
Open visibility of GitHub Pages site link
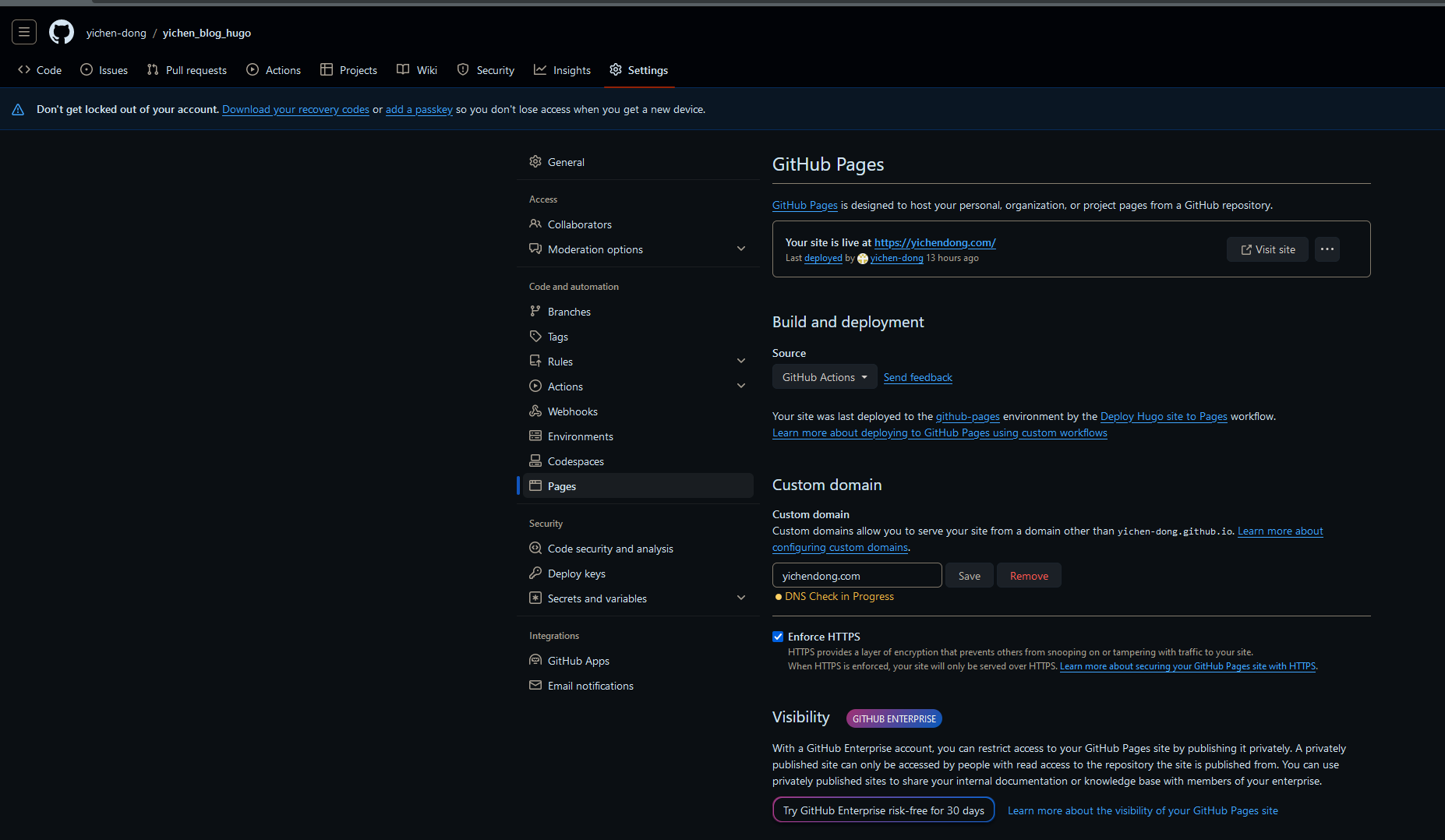coord(1143,810)
